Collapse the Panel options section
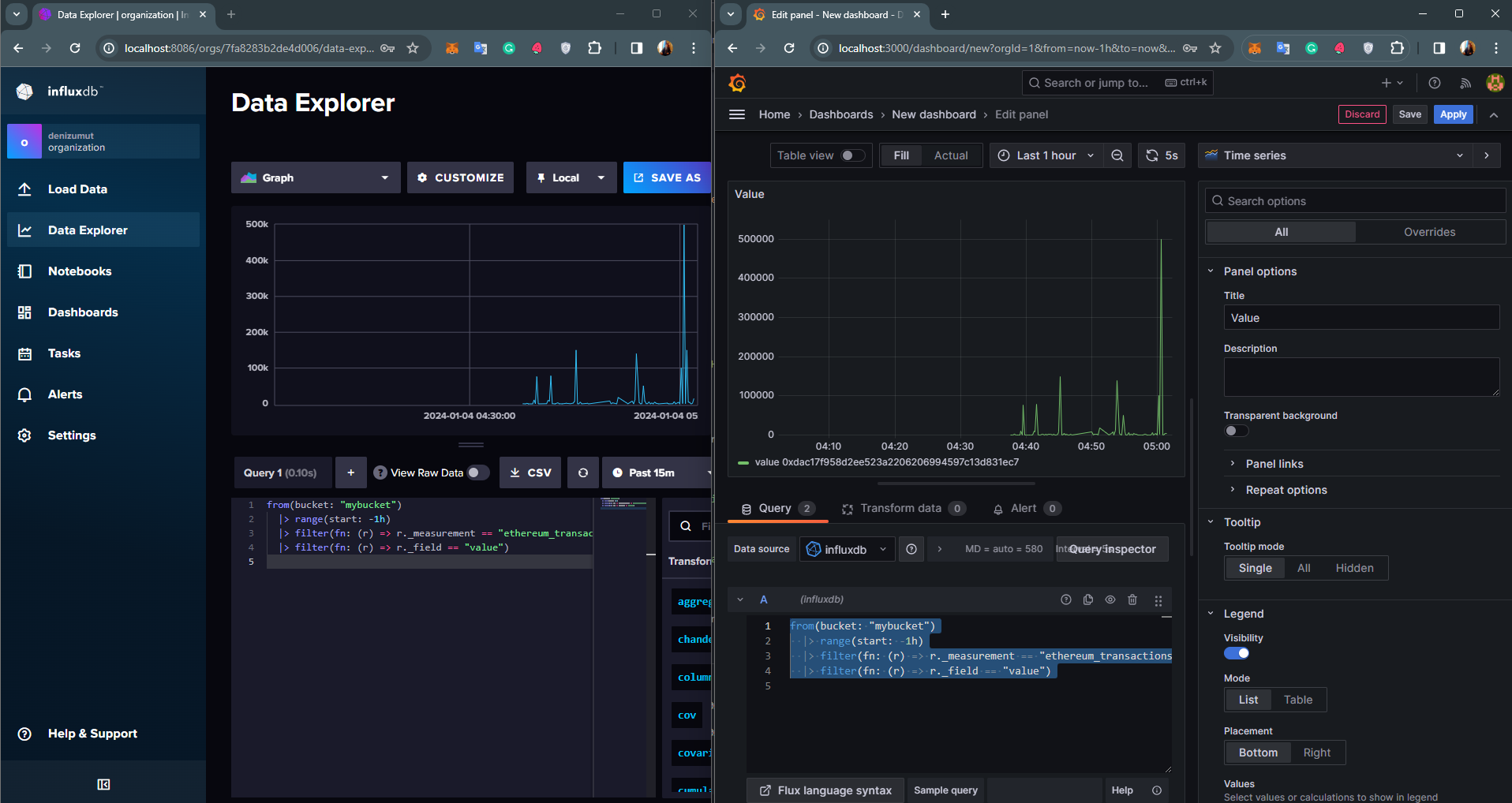Viewport: 1512px width, 803px height. point(1211,271)
